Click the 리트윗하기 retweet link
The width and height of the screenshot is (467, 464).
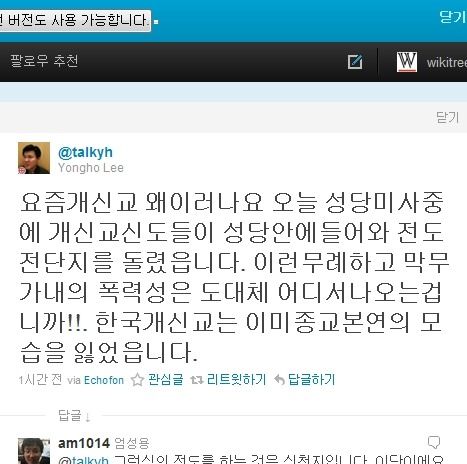236,379
